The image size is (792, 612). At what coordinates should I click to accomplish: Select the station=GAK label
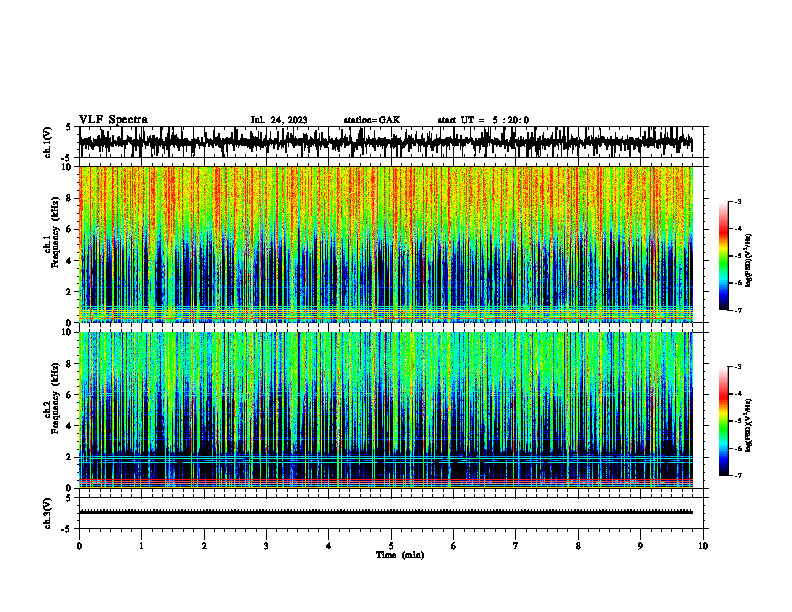372,120
